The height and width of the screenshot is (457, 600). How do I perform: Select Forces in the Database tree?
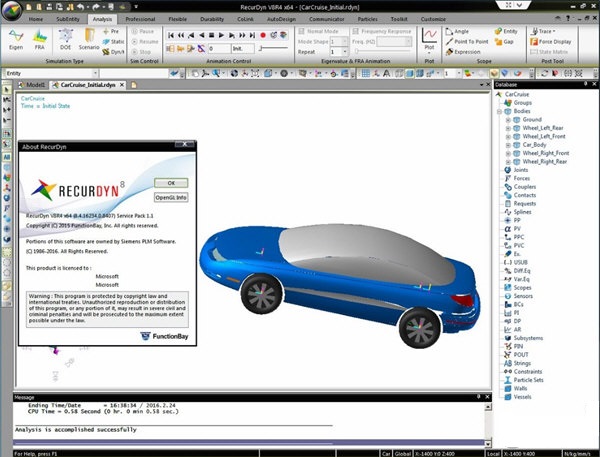pyautogui.click(x=522, y=178)
